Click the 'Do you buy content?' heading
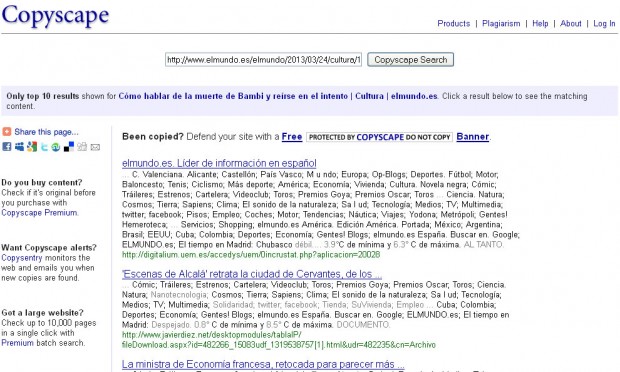Viewport: 620px width, 372px height. pyautogui.click(x=42, y=183)
